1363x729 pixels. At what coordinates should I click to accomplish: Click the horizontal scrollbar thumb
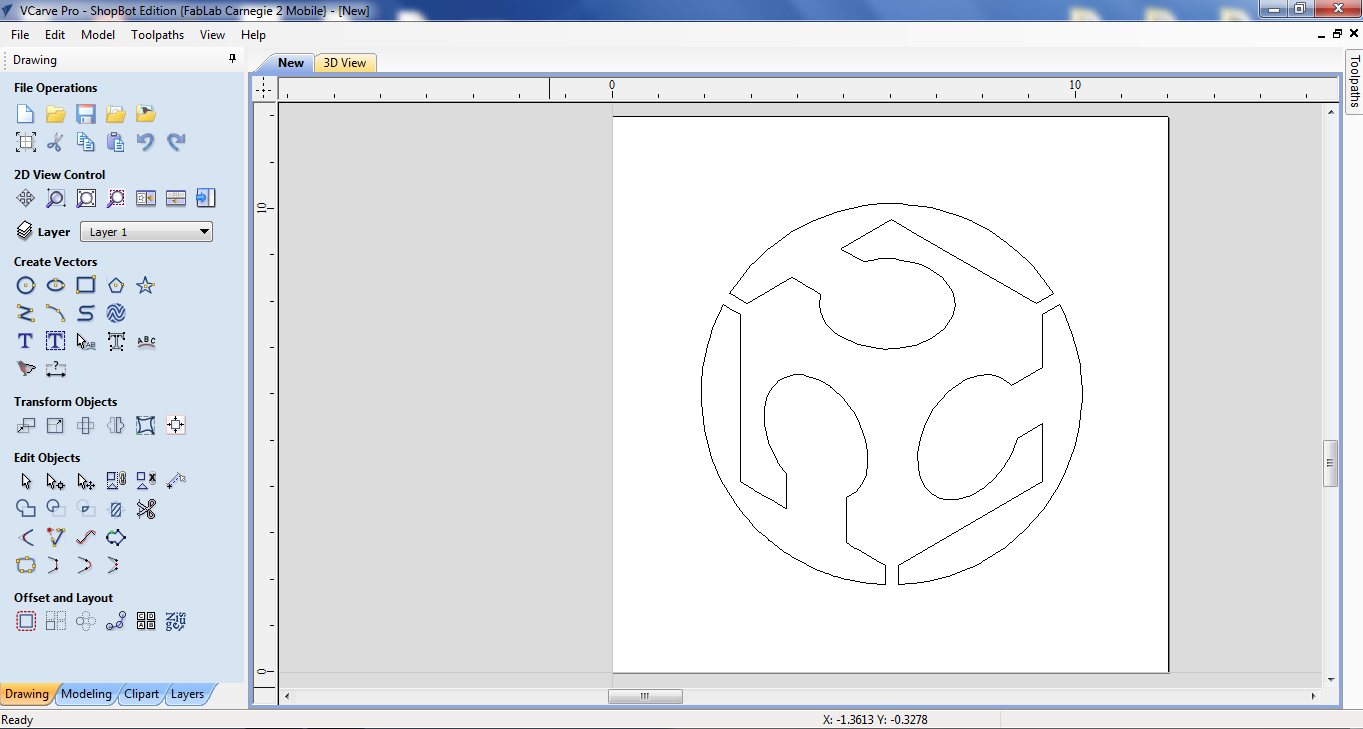pos(645,696)
